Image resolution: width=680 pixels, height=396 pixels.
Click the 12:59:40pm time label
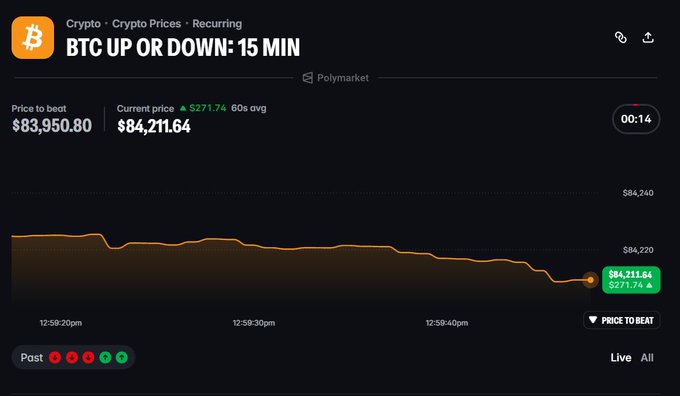point(447,323)
